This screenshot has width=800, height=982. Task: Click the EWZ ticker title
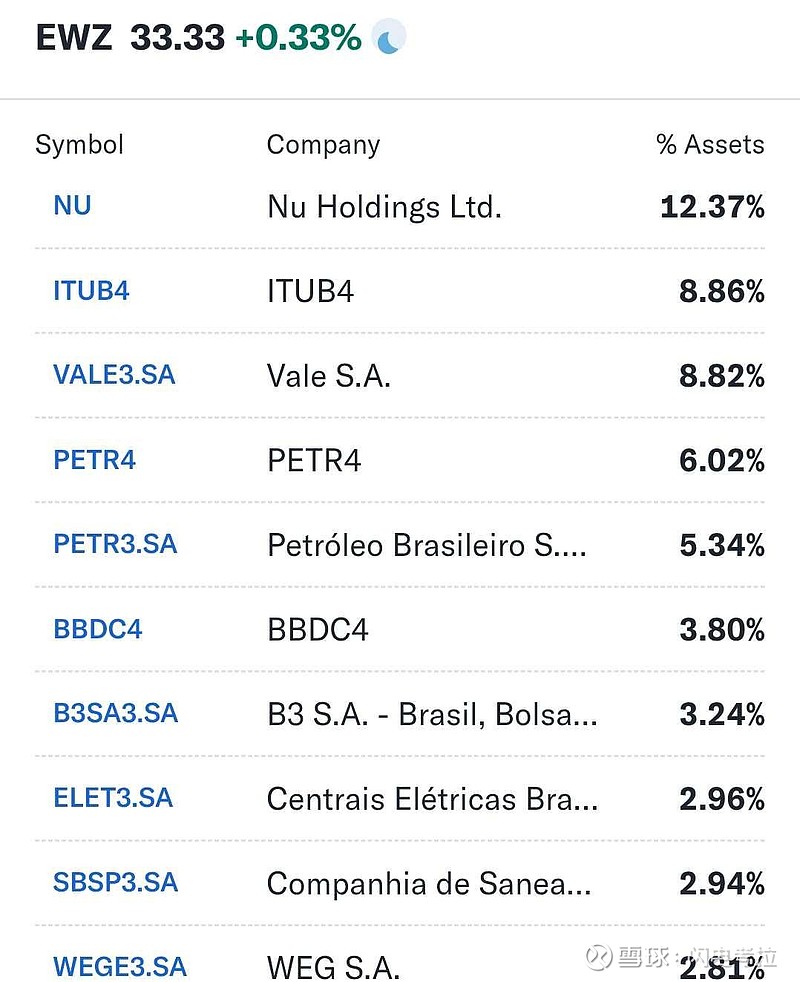(75, 39)
